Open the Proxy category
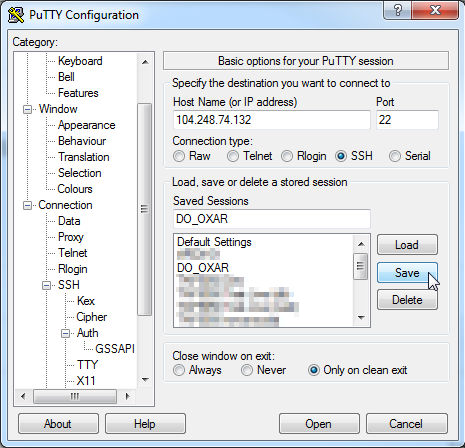 tap(70, 237)
